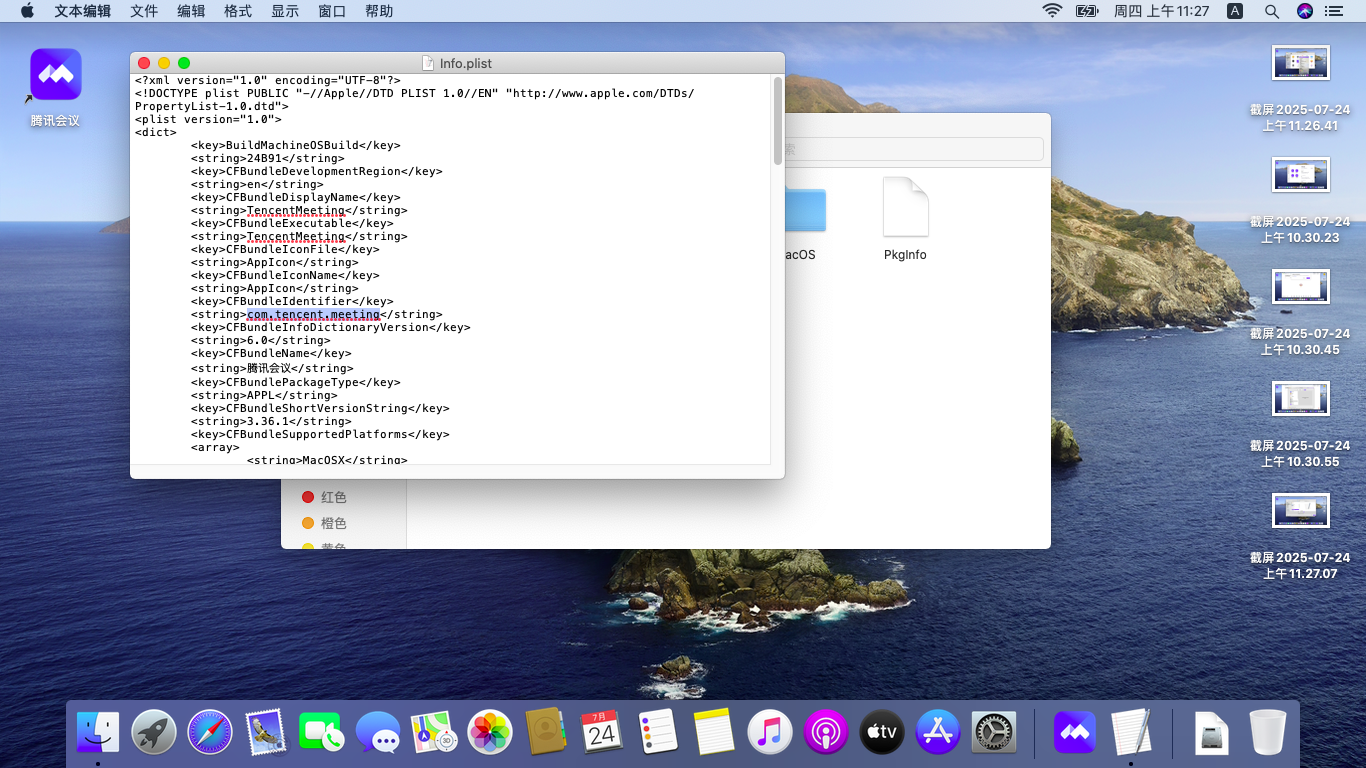Open Messages speech-bubble icon in Dock
1366x768 pixels.
(378, 733)
